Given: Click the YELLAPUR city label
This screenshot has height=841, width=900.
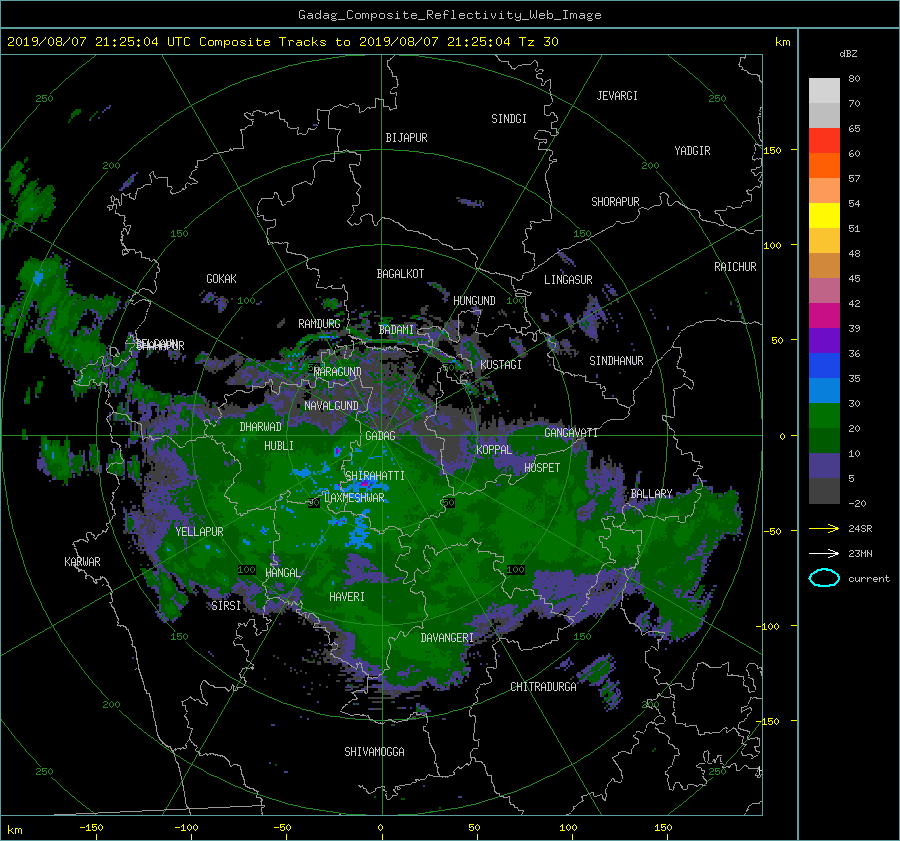Looking at the screenshot, I should (200, 532).
